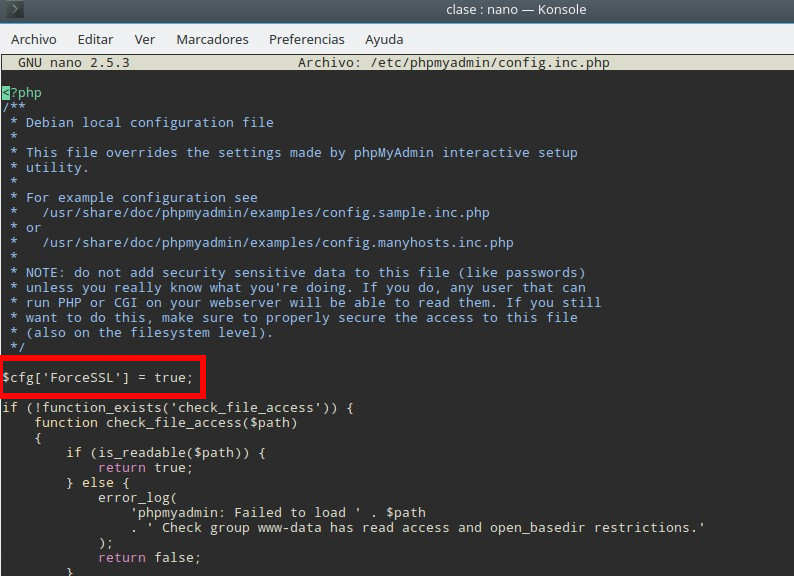Viewport: 794px width, 576px height.
Task: Click 'function check_file_access($path)' line
Action: tap(166, 423)
